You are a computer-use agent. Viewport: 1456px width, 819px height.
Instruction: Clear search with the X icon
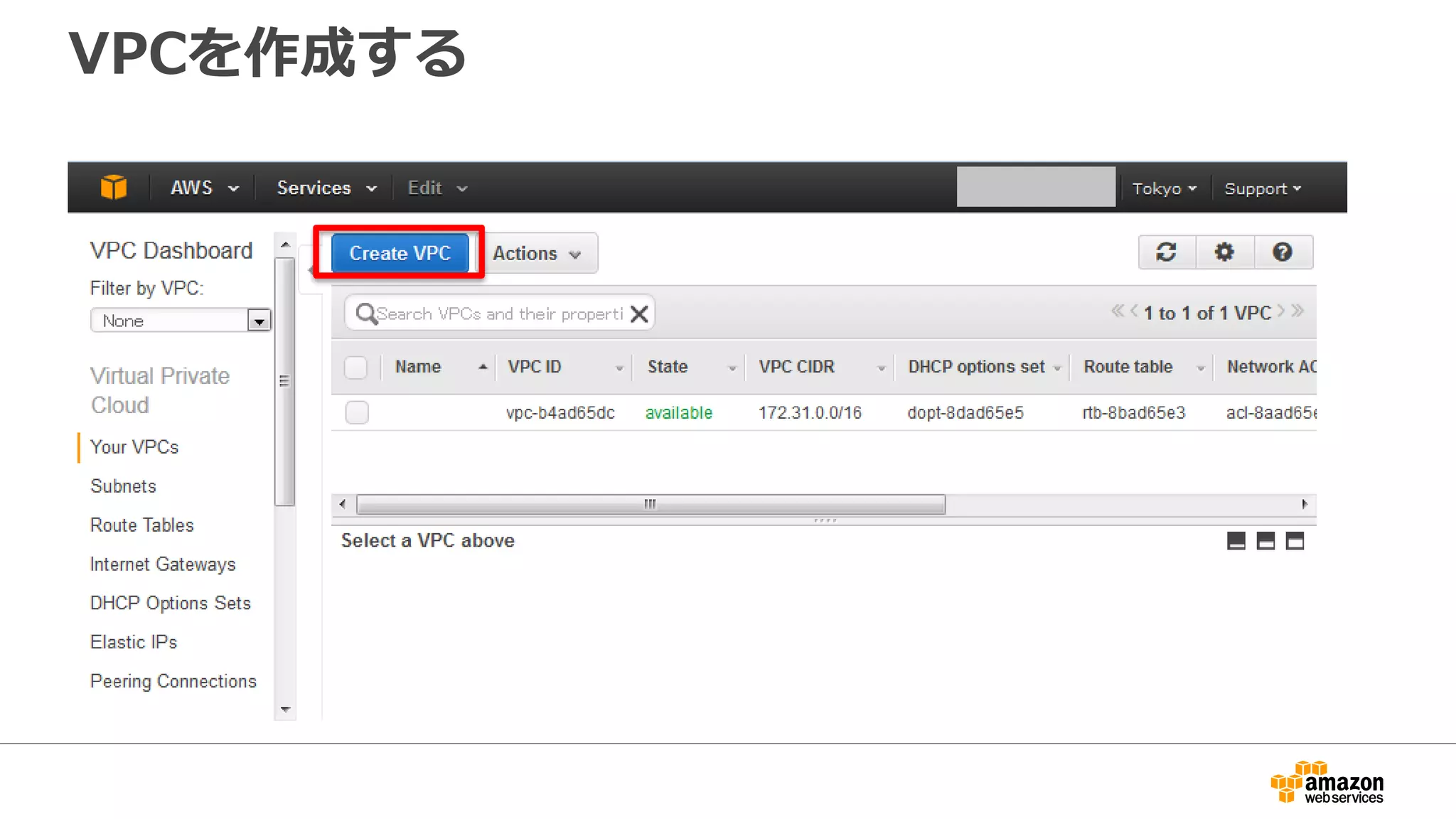pyautogui.click(x=639, y=314)
